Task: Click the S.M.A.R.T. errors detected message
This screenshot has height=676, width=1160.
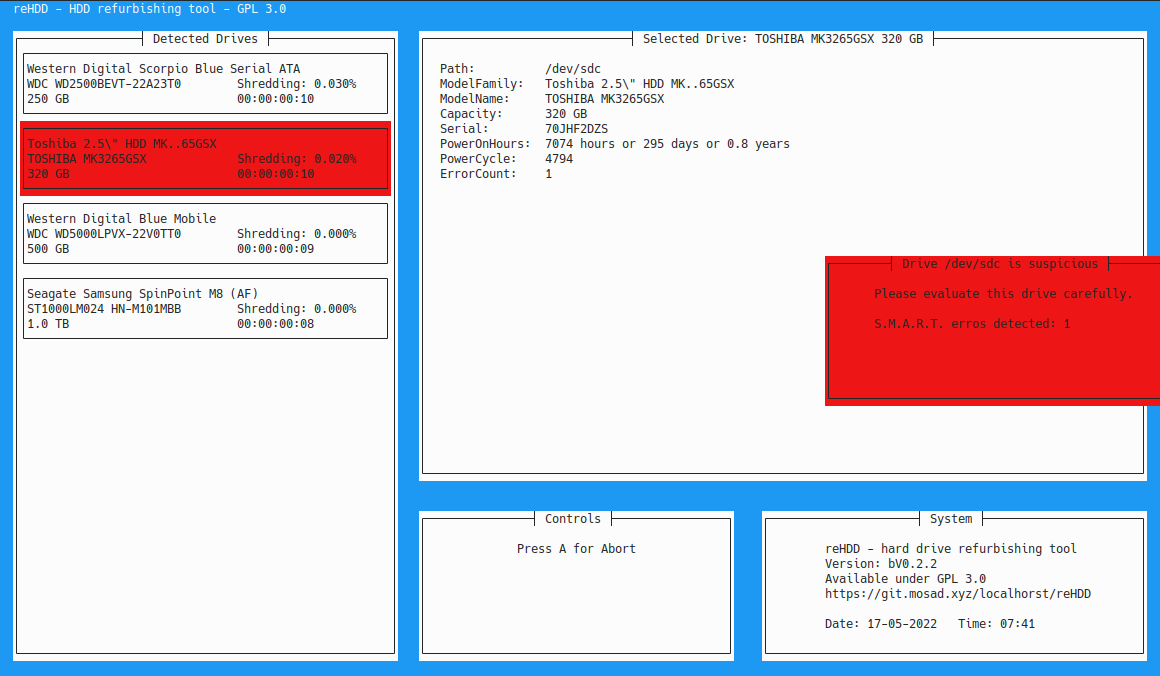Action: (x=972, y=324)
